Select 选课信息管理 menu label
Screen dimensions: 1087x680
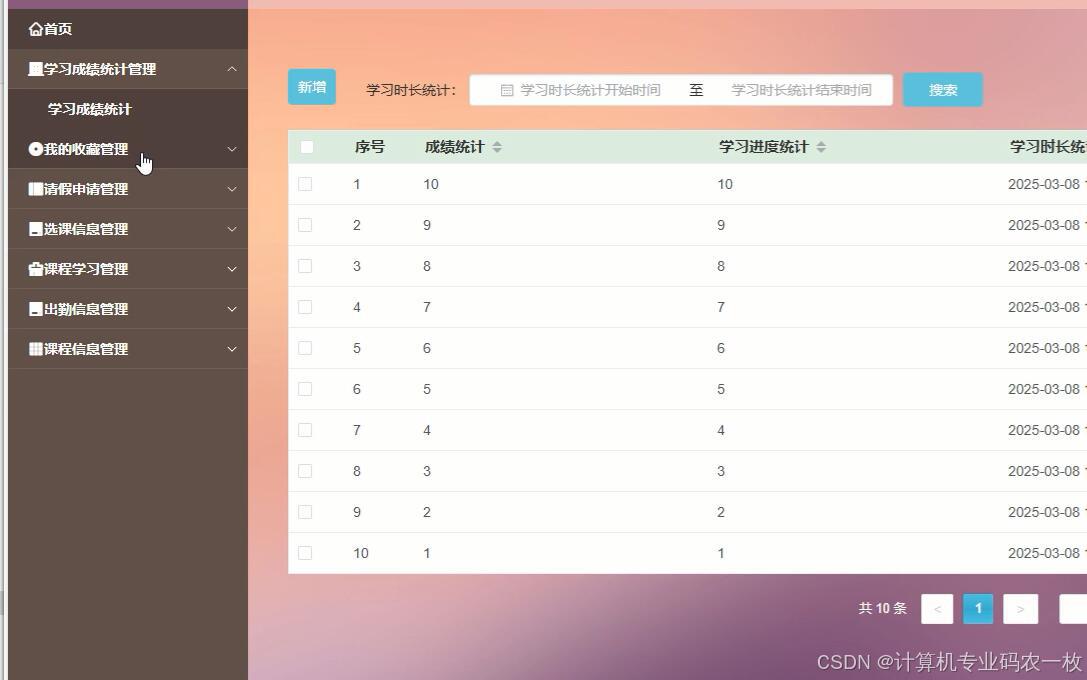pos(86,229)
